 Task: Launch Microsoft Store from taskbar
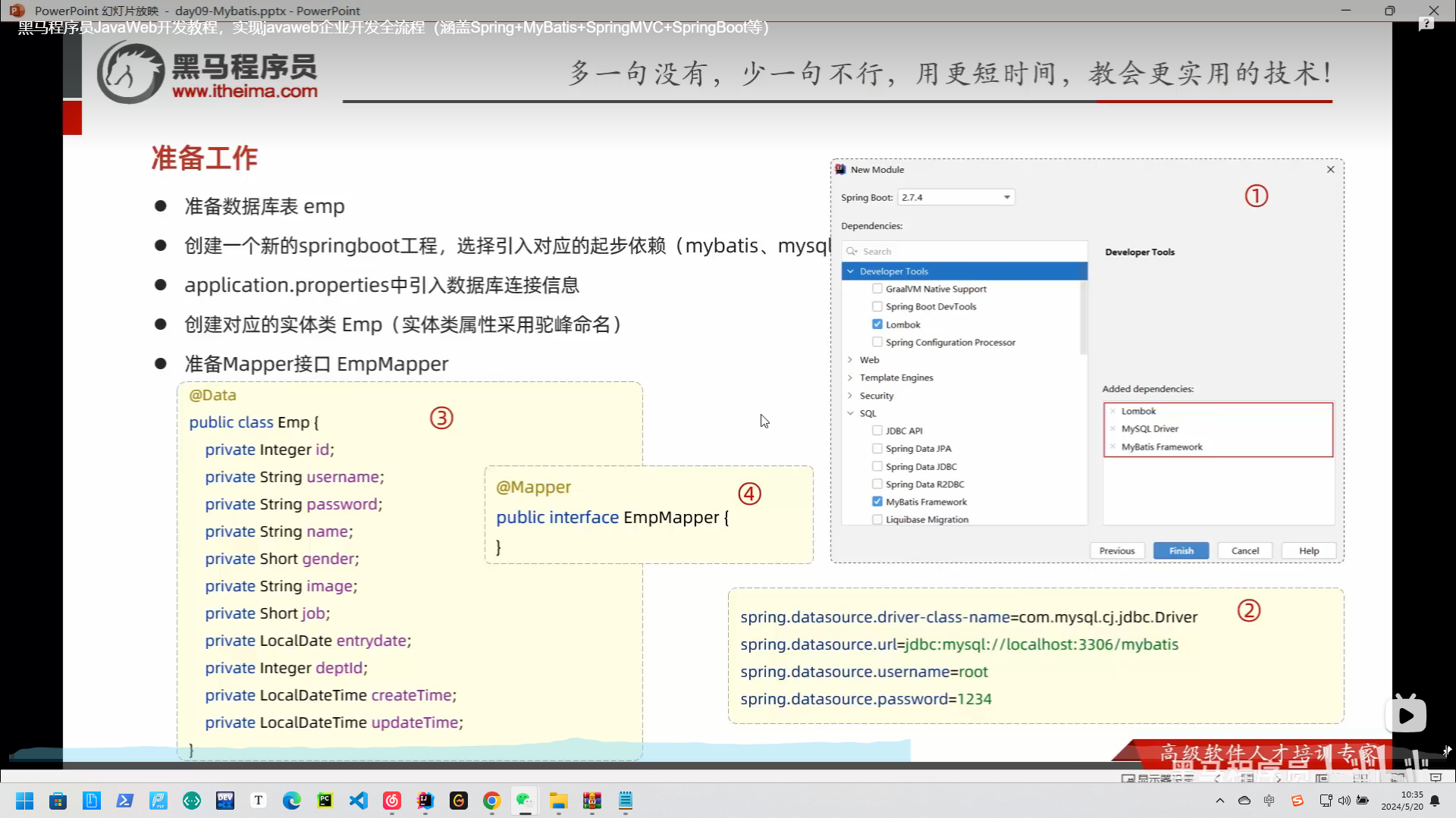click(58, 801)
